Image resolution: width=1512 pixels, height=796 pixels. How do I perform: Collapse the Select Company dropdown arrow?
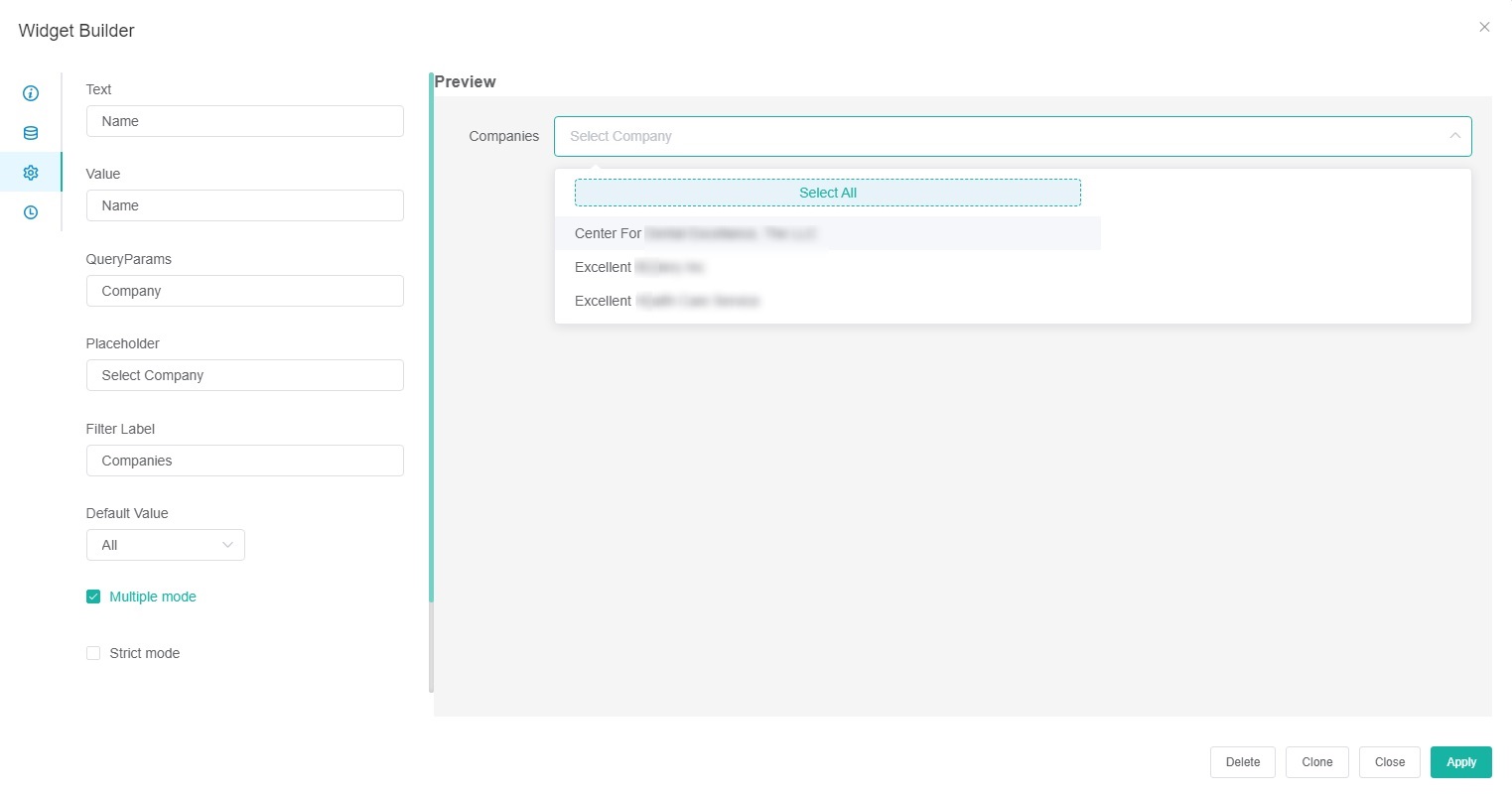click(1454, 136)
